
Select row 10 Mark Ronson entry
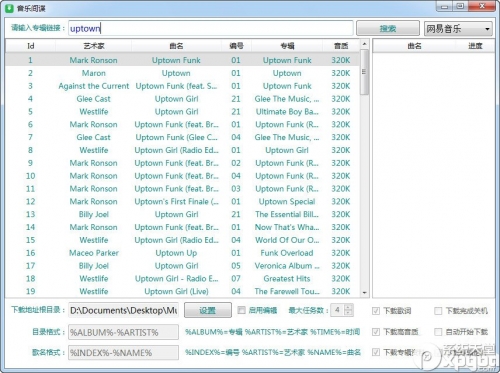183,176
